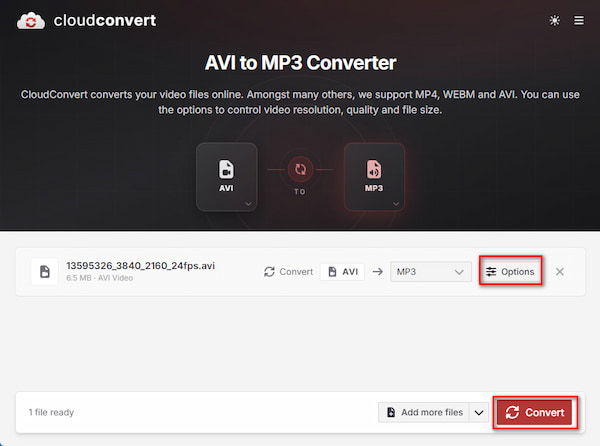Click the '1 file ready' status text
This screenshot has width=600, height=446.
click(x=51, y=412)
